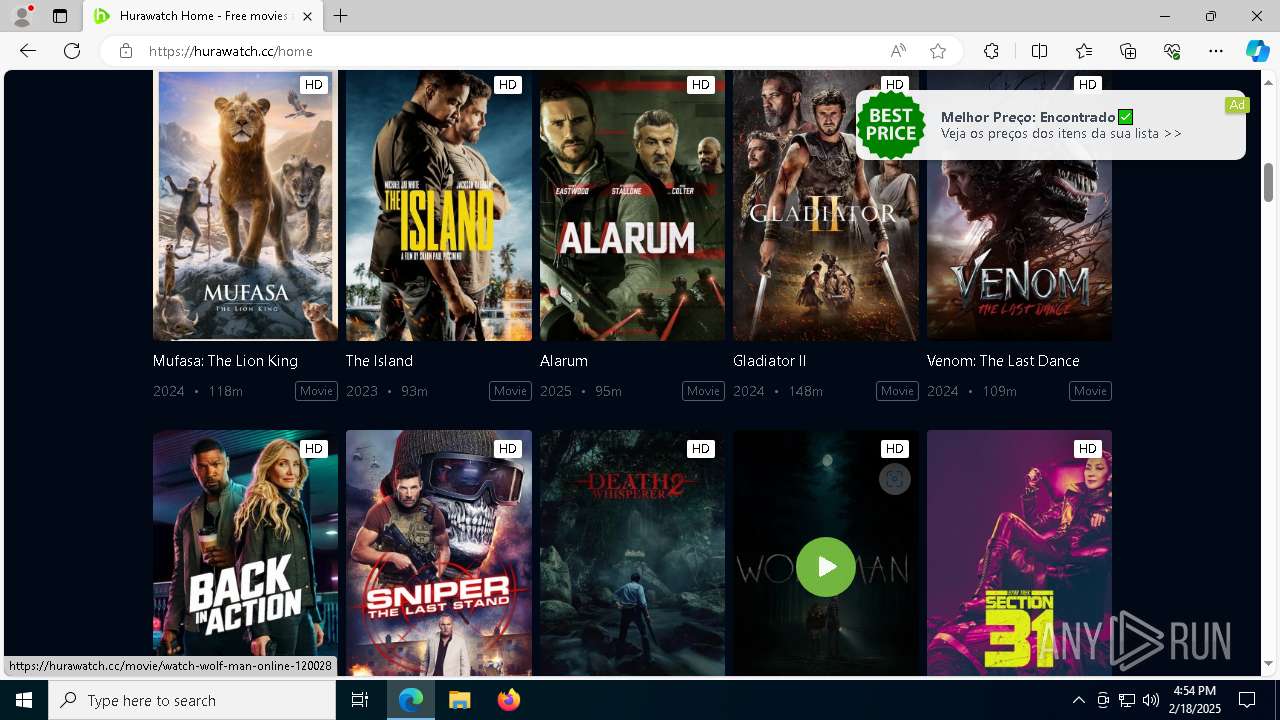Open Browser essentials heart icon

coord(1172,51)
